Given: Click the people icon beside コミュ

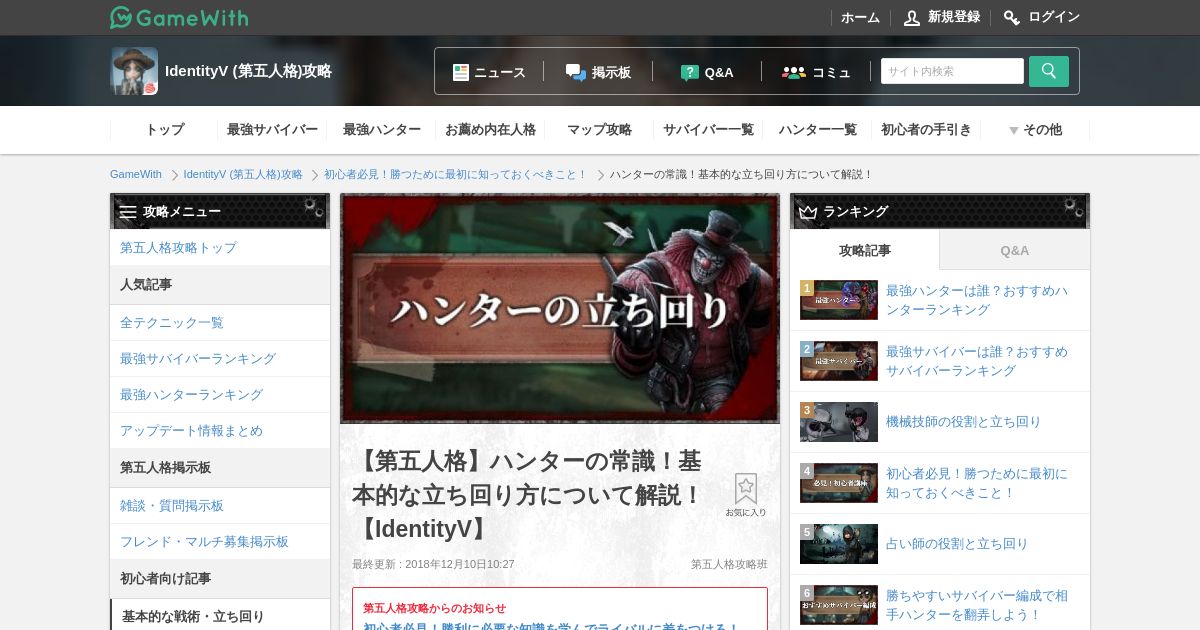Looking at the screenshot, I should 794,72.
